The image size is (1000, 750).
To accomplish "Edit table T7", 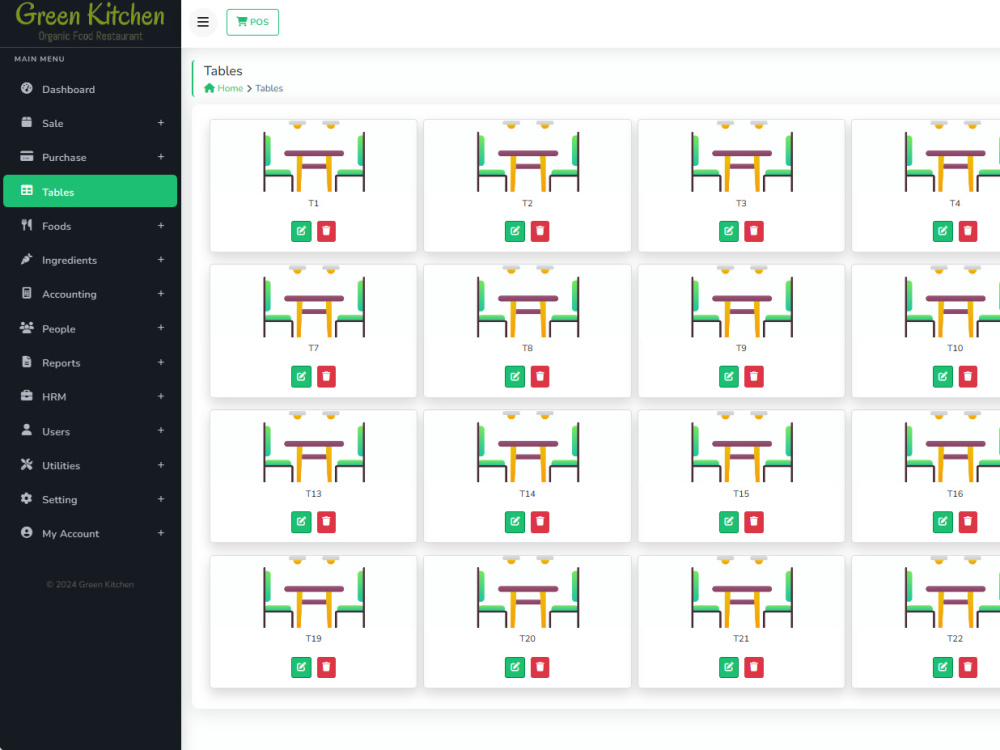I will pos(301,376).
